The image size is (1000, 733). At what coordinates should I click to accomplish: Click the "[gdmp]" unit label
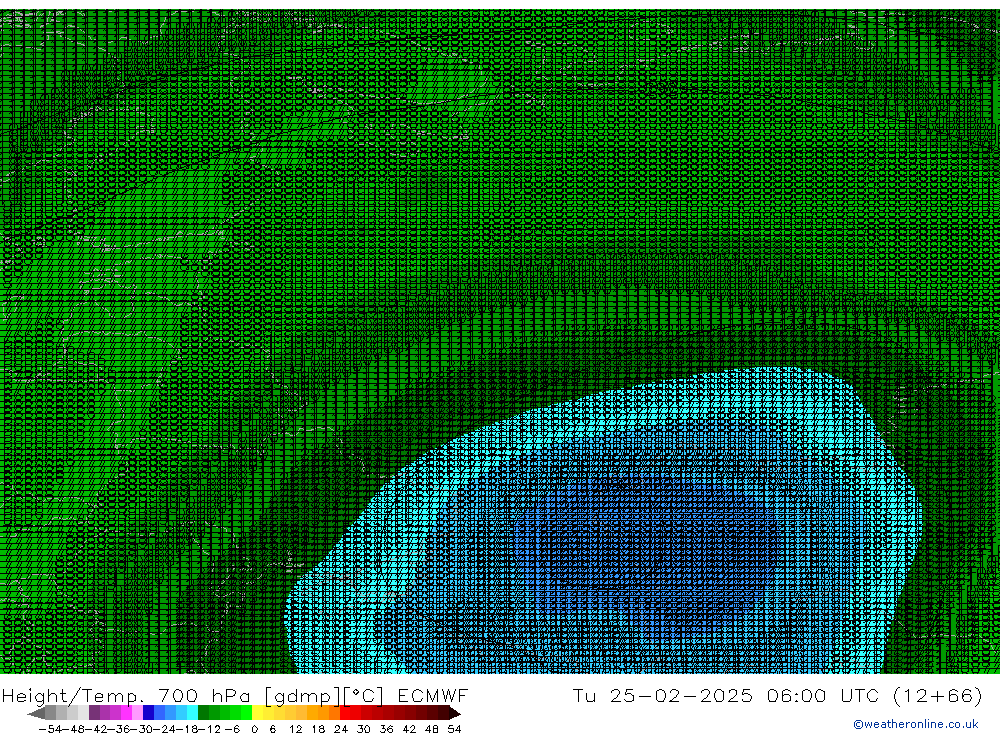(303, 696)
